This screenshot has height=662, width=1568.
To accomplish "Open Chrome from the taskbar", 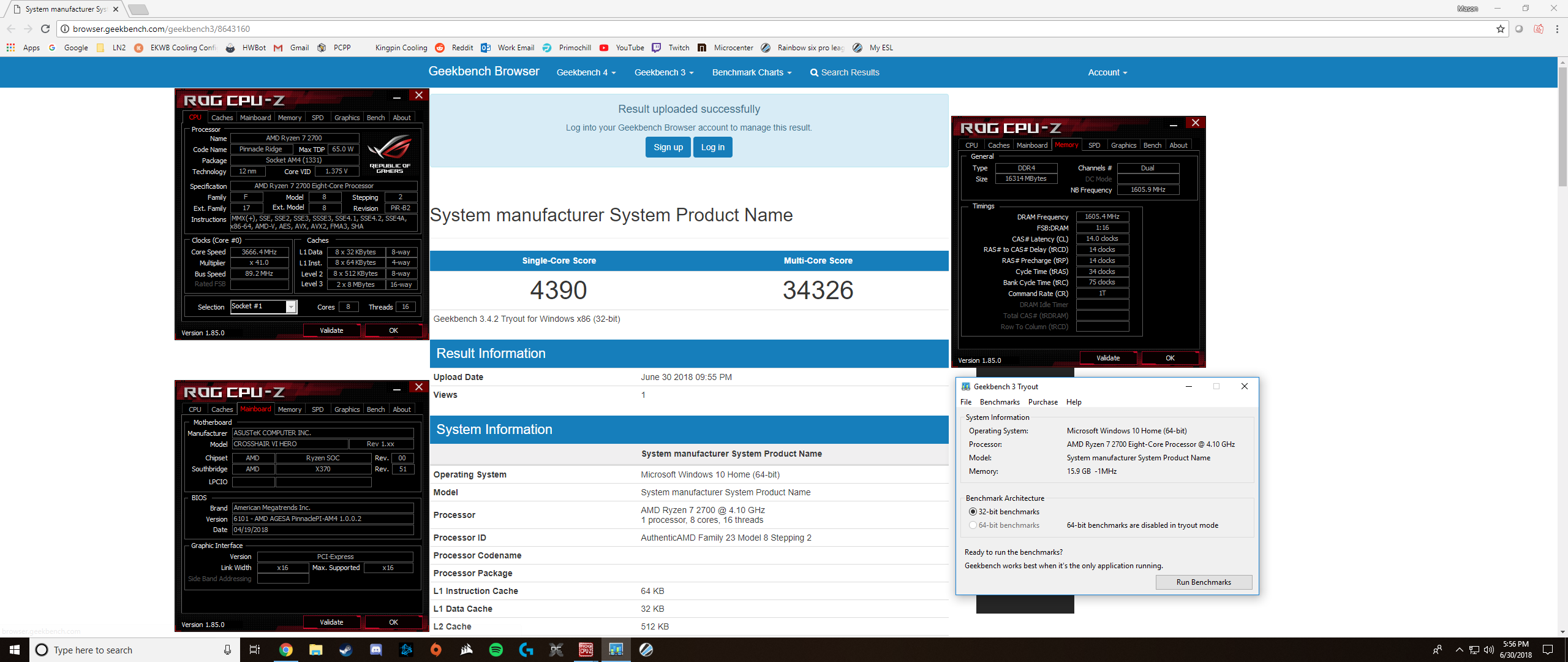I will tap(286, 650).
